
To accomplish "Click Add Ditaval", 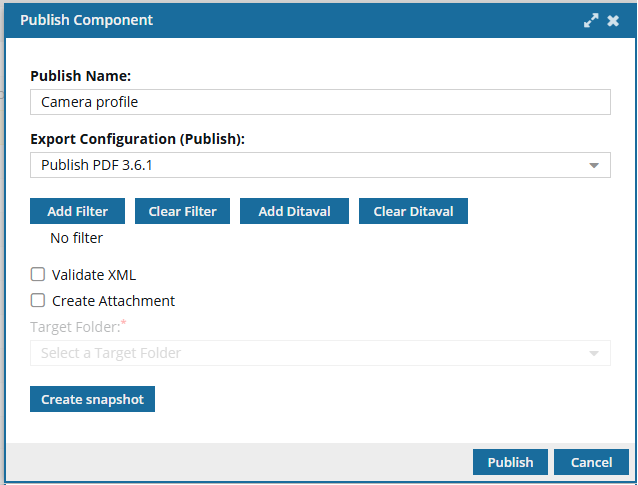I will coord(295,211).
